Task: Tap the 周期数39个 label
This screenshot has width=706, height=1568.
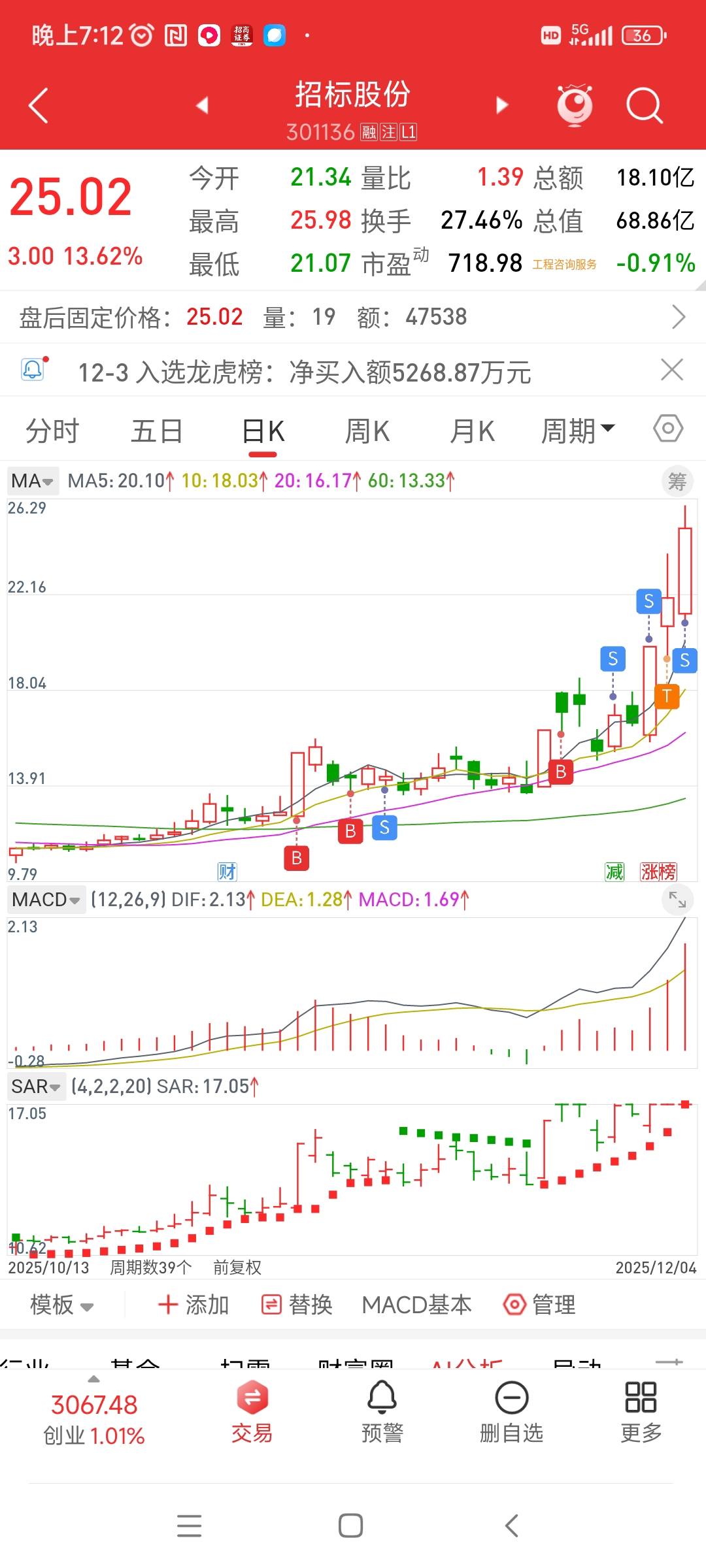Action: (150, 1267)
